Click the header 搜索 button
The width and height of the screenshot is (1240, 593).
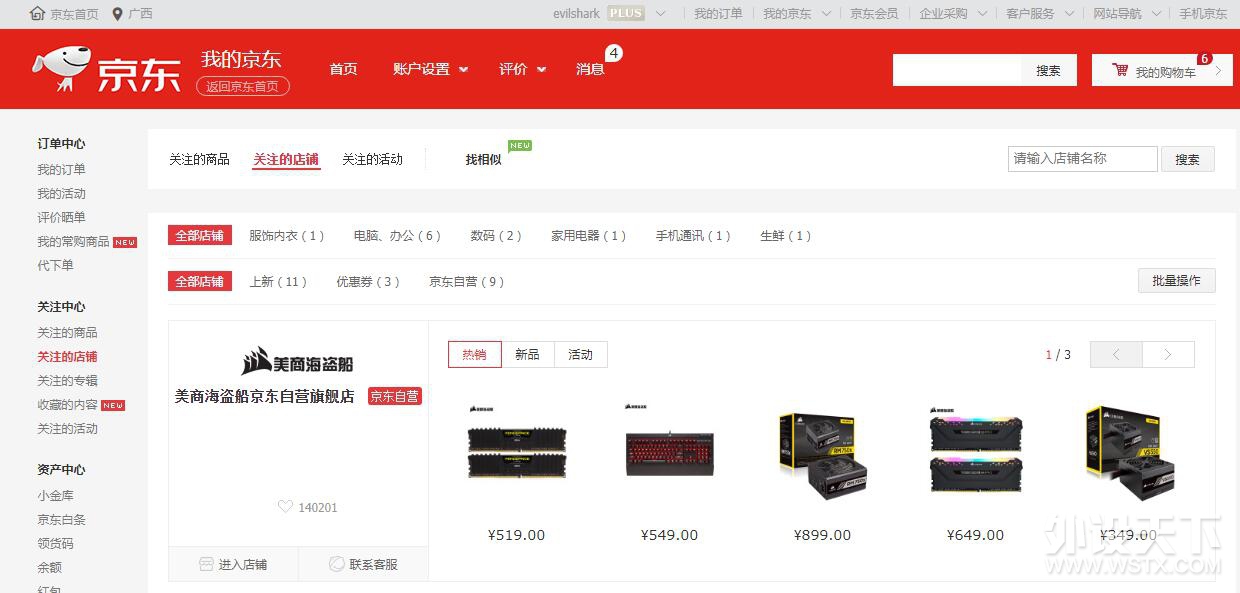pyautogui.click(x=1048, y=70)
